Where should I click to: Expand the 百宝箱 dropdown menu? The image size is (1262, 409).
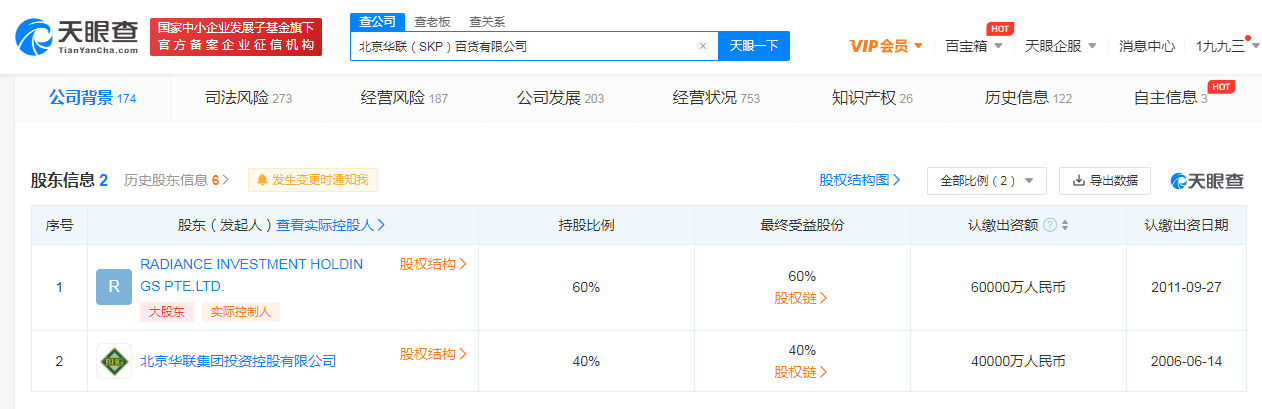click(973, 46)
